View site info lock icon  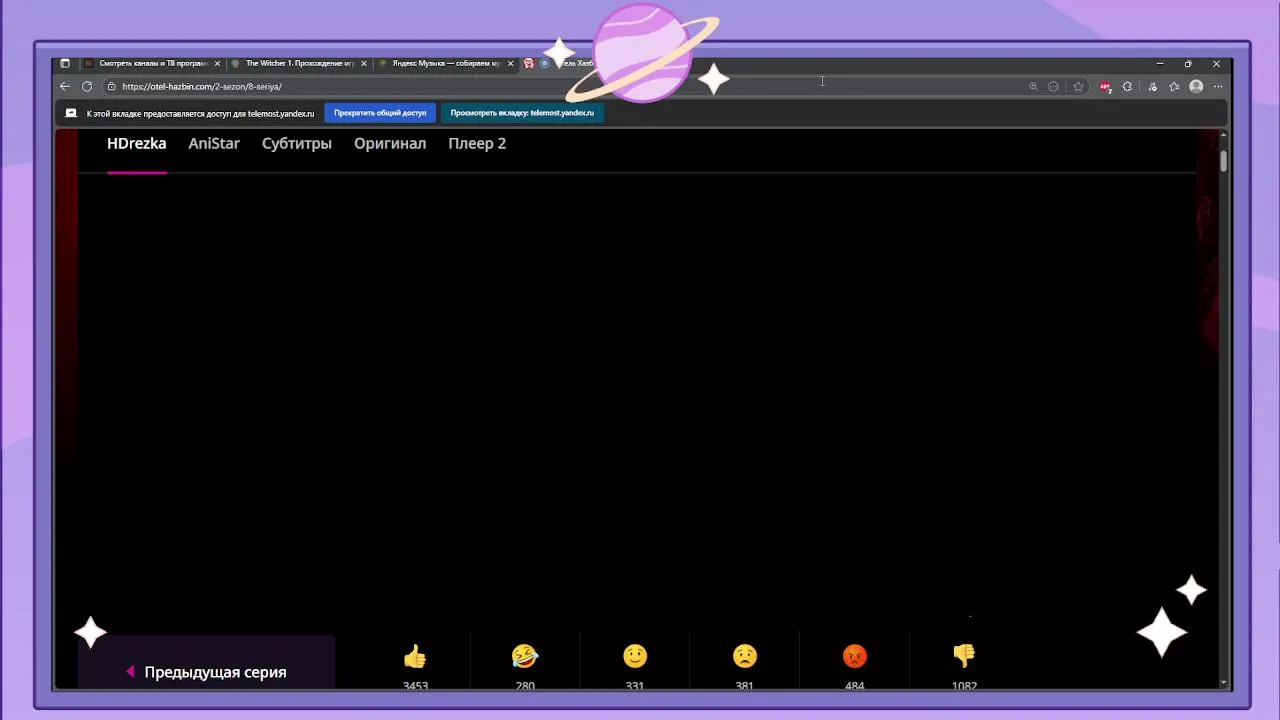[x=112, y=87]
